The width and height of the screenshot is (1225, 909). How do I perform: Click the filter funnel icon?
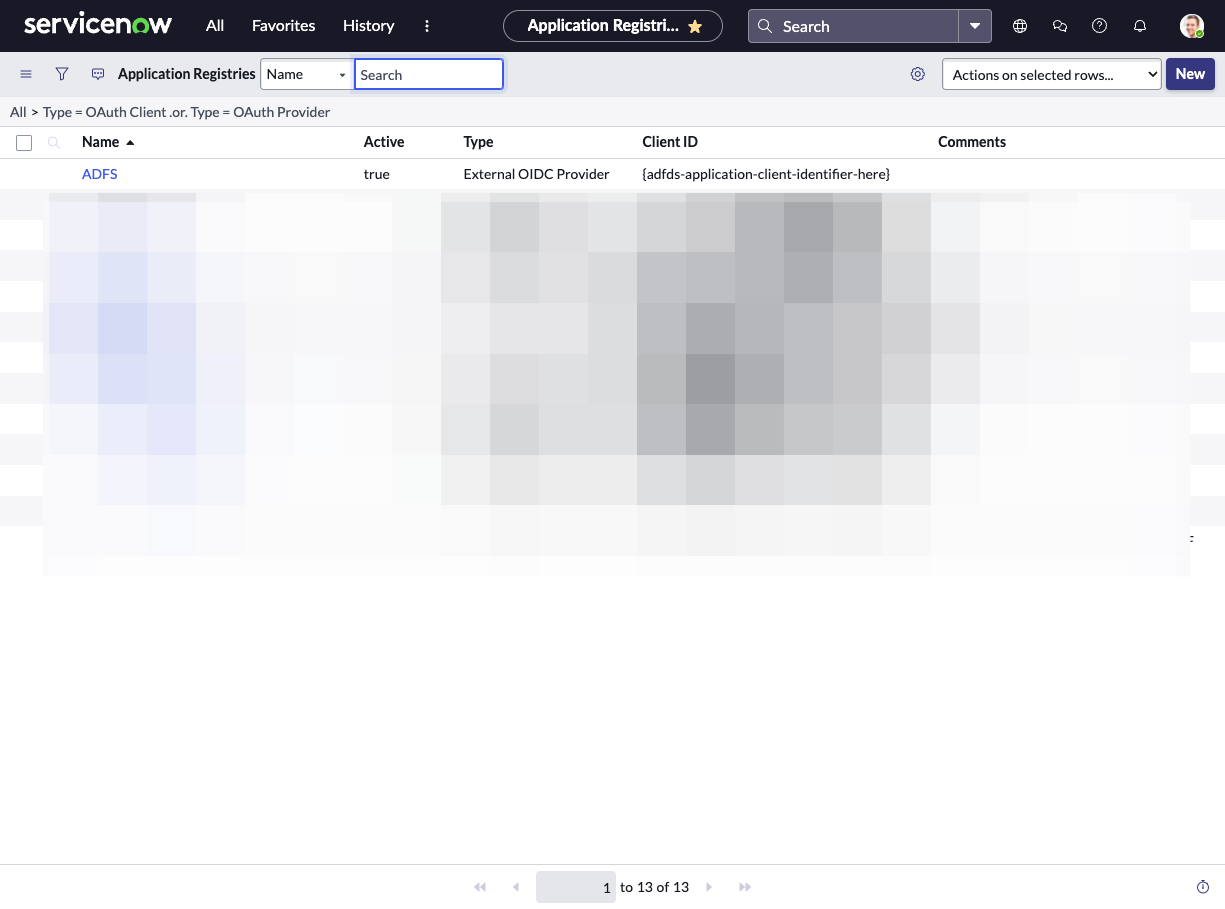[62, 74]
